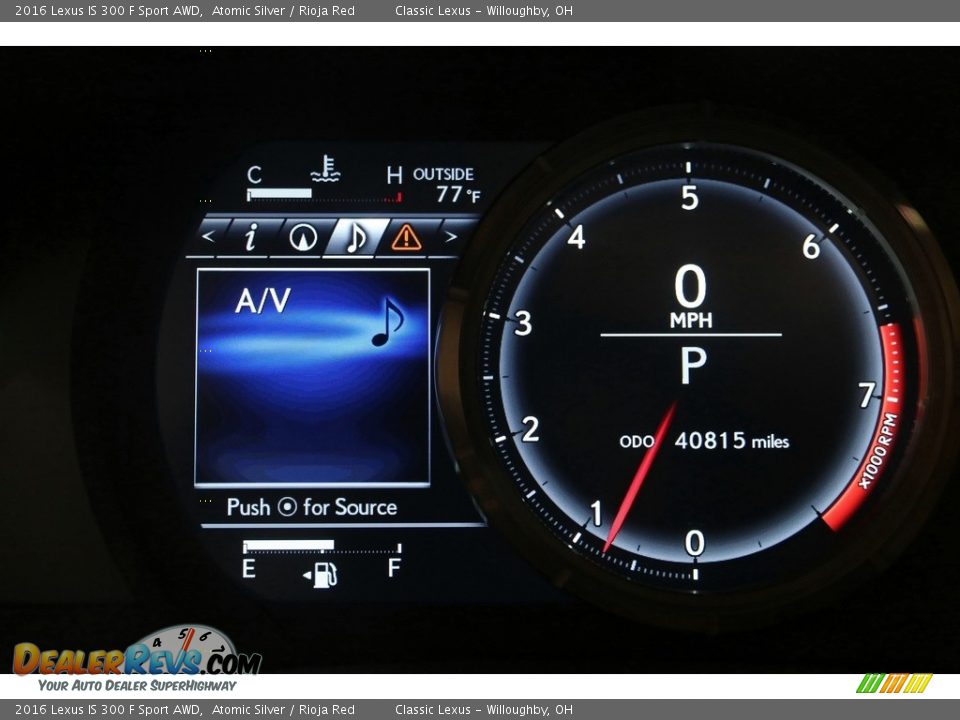960x720 pixels.
Task: Click the 'F' full fuel marker
Action: [x=394, y=568]
